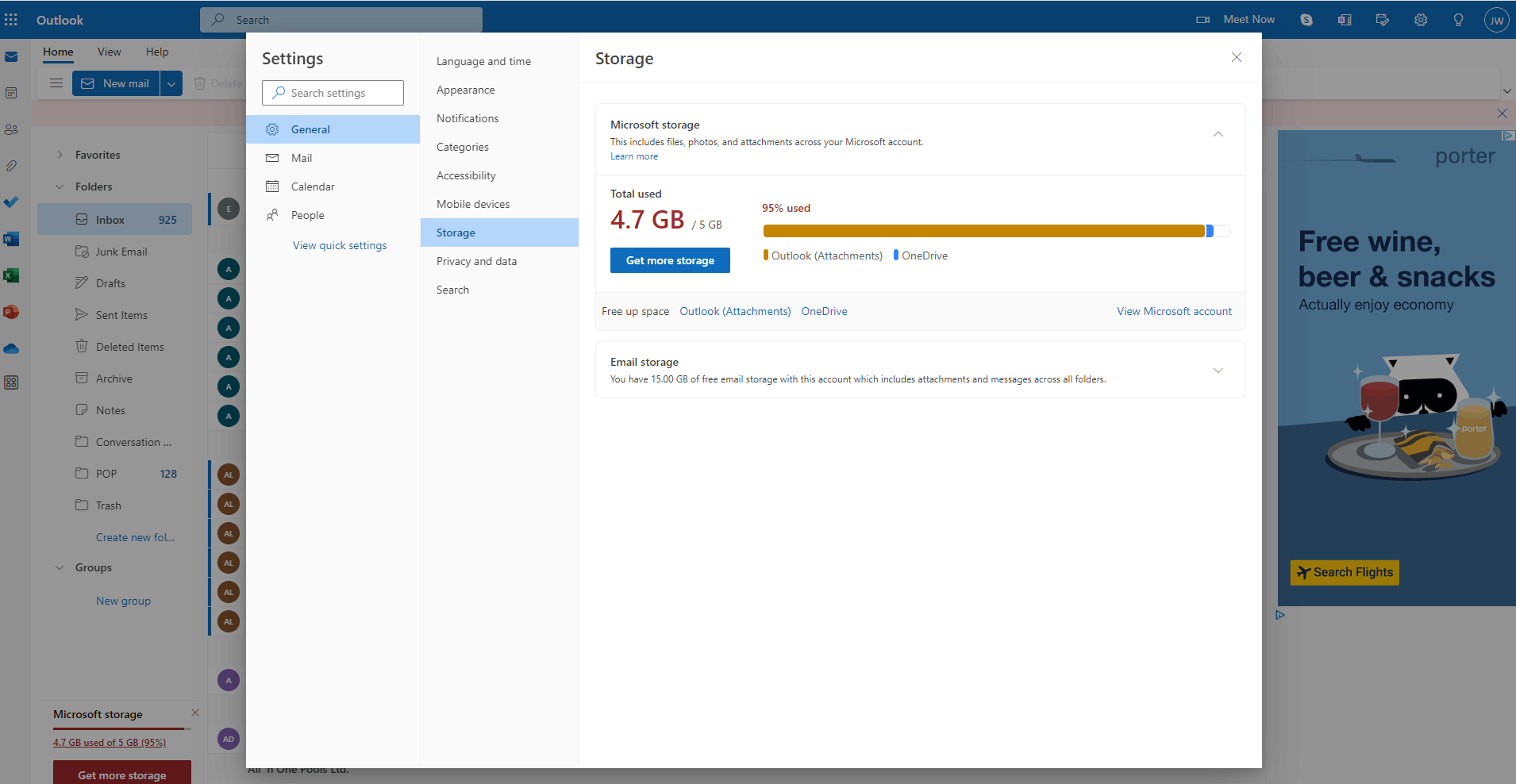Close the Settings dialog

1237,57
